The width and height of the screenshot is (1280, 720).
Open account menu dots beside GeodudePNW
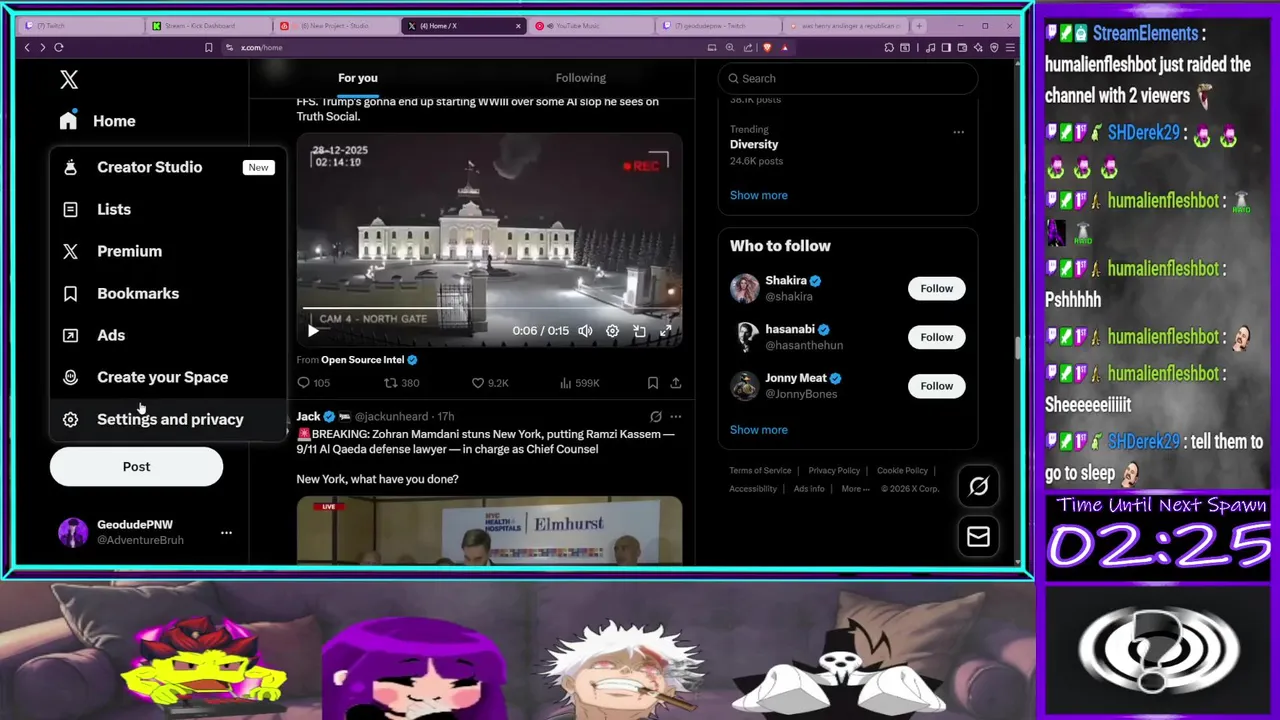coord(226,532)
